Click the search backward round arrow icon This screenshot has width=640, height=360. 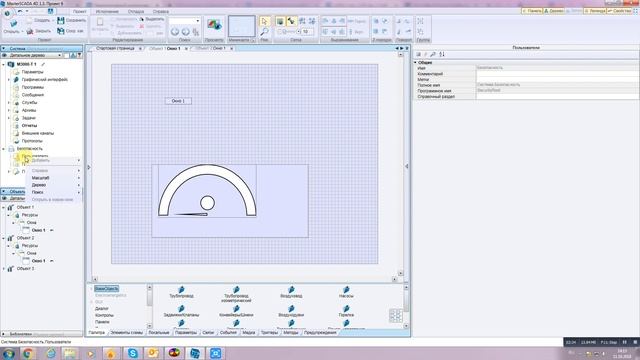coord(175,31)
